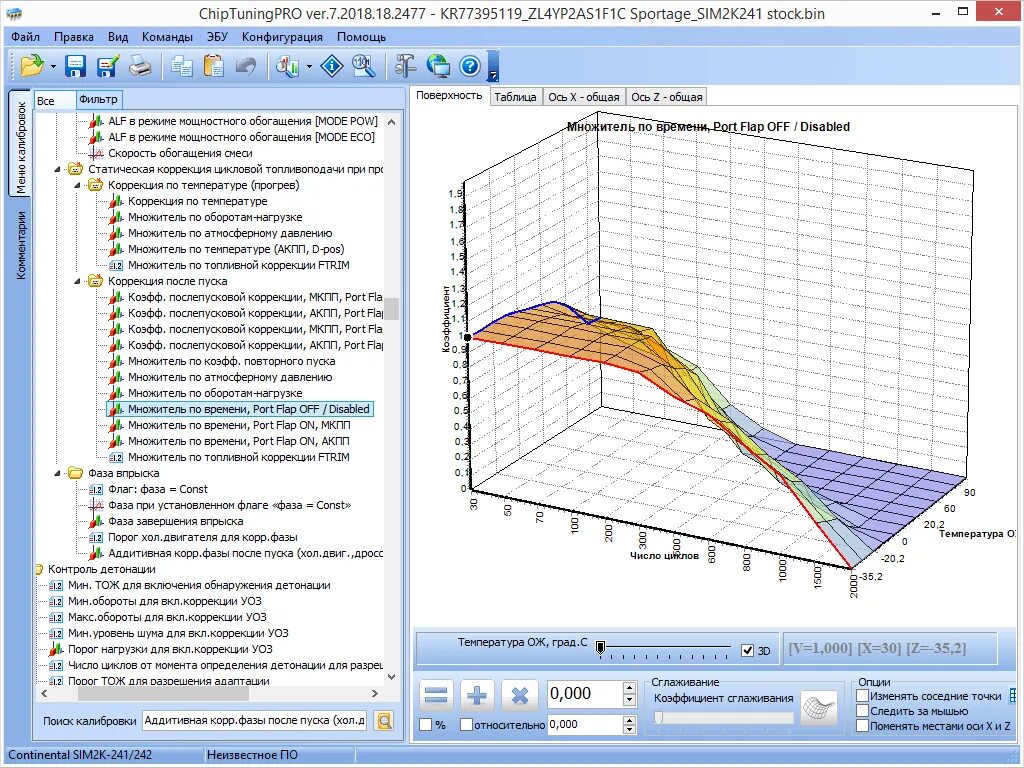The width and height of the screenshot is (1024, 768).
Task: Select the Все tab in calibration list
Action: tap(54, 101)
